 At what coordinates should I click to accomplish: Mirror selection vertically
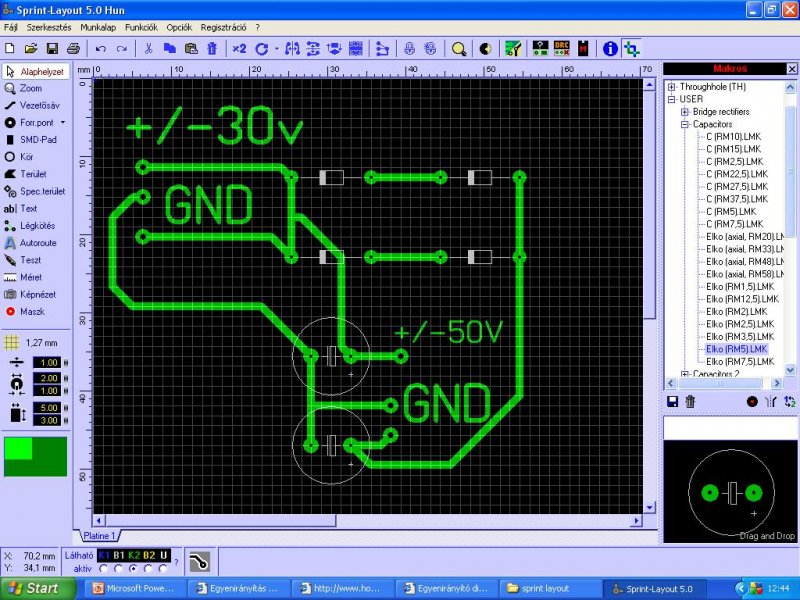pyautogui.click(x=313, y=49)
